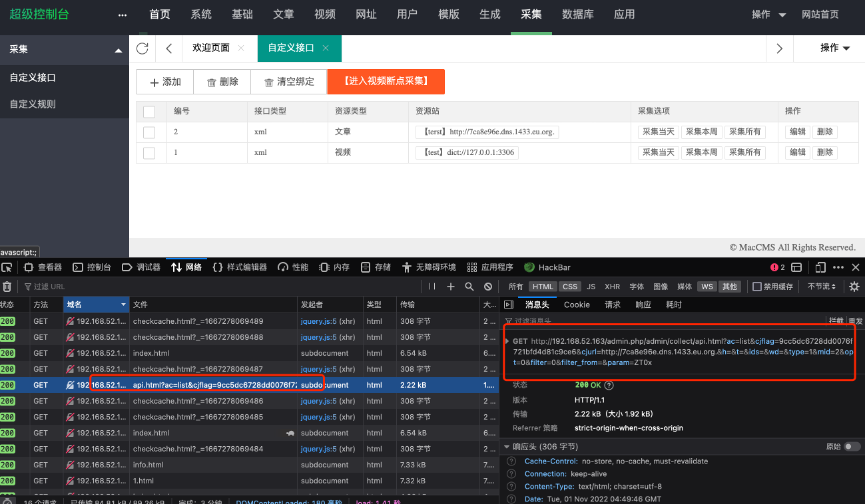Collapse the 采集 sidebar section
Screen dimensions: 866x504
pos(118,50)
